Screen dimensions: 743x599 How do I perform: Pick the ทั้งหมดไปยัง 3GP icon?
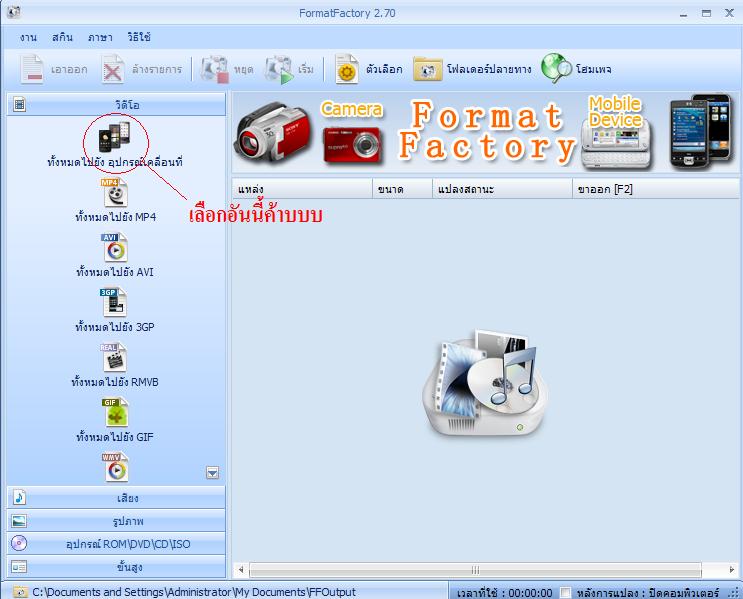[x=113, y=302]
